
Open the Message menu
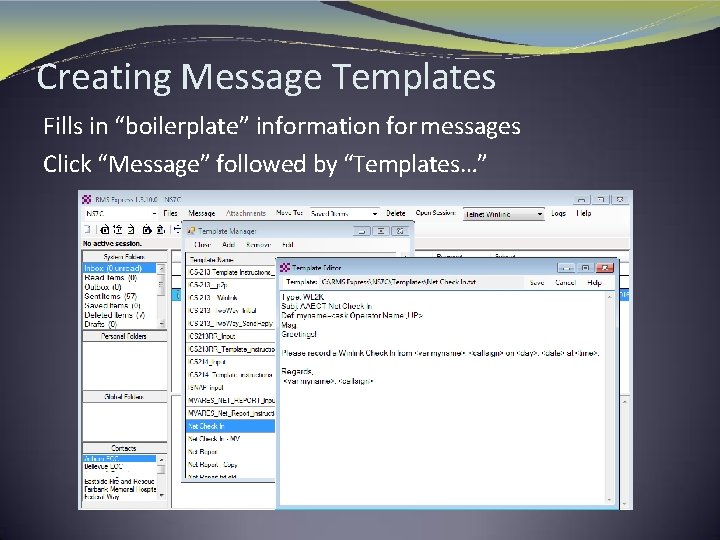coord(202,213)
